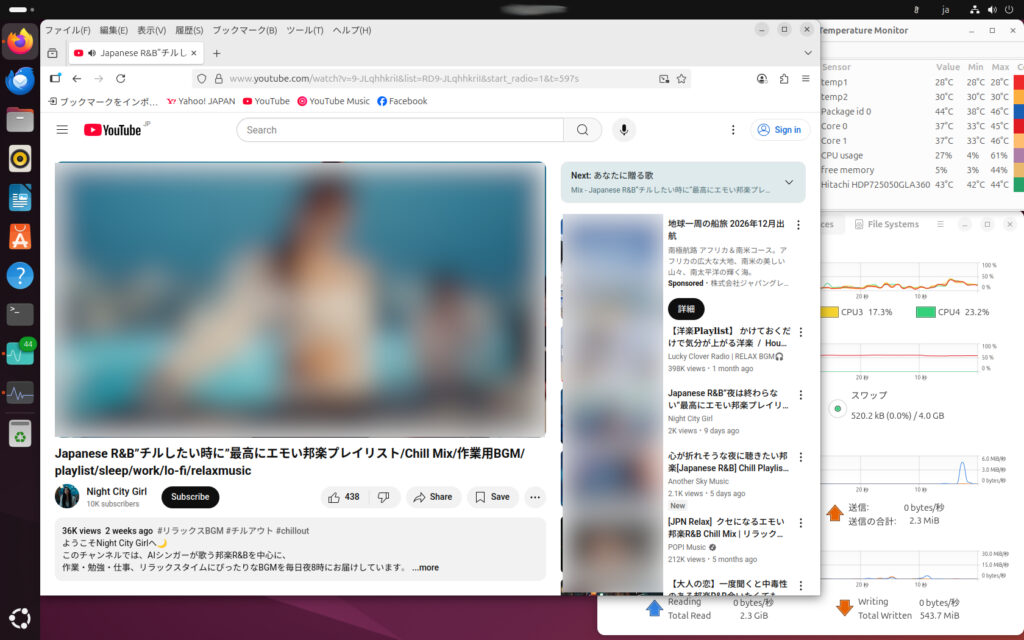
Task: Open YouTube settings three-dot menu beside Sign in
Action: tap(733, 130)
